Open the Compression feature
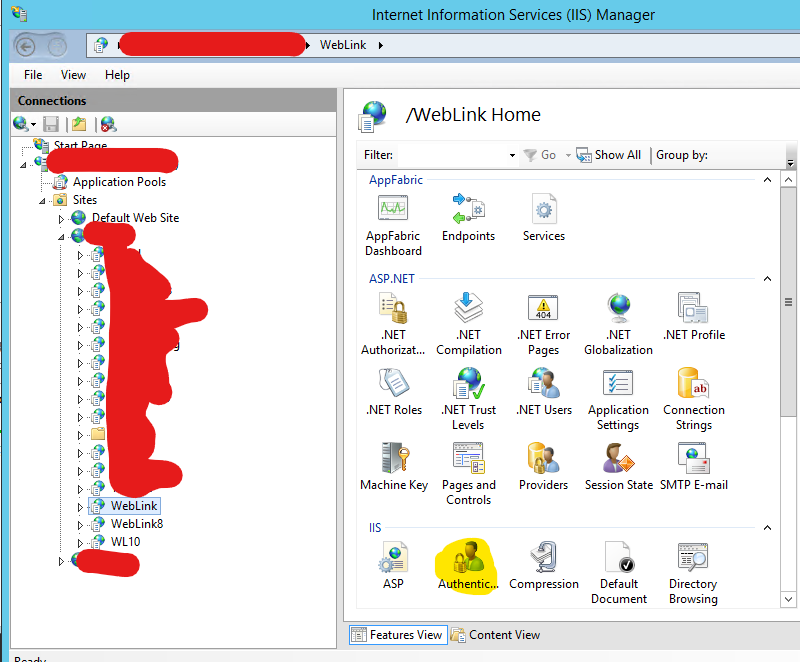 point(544,566)
